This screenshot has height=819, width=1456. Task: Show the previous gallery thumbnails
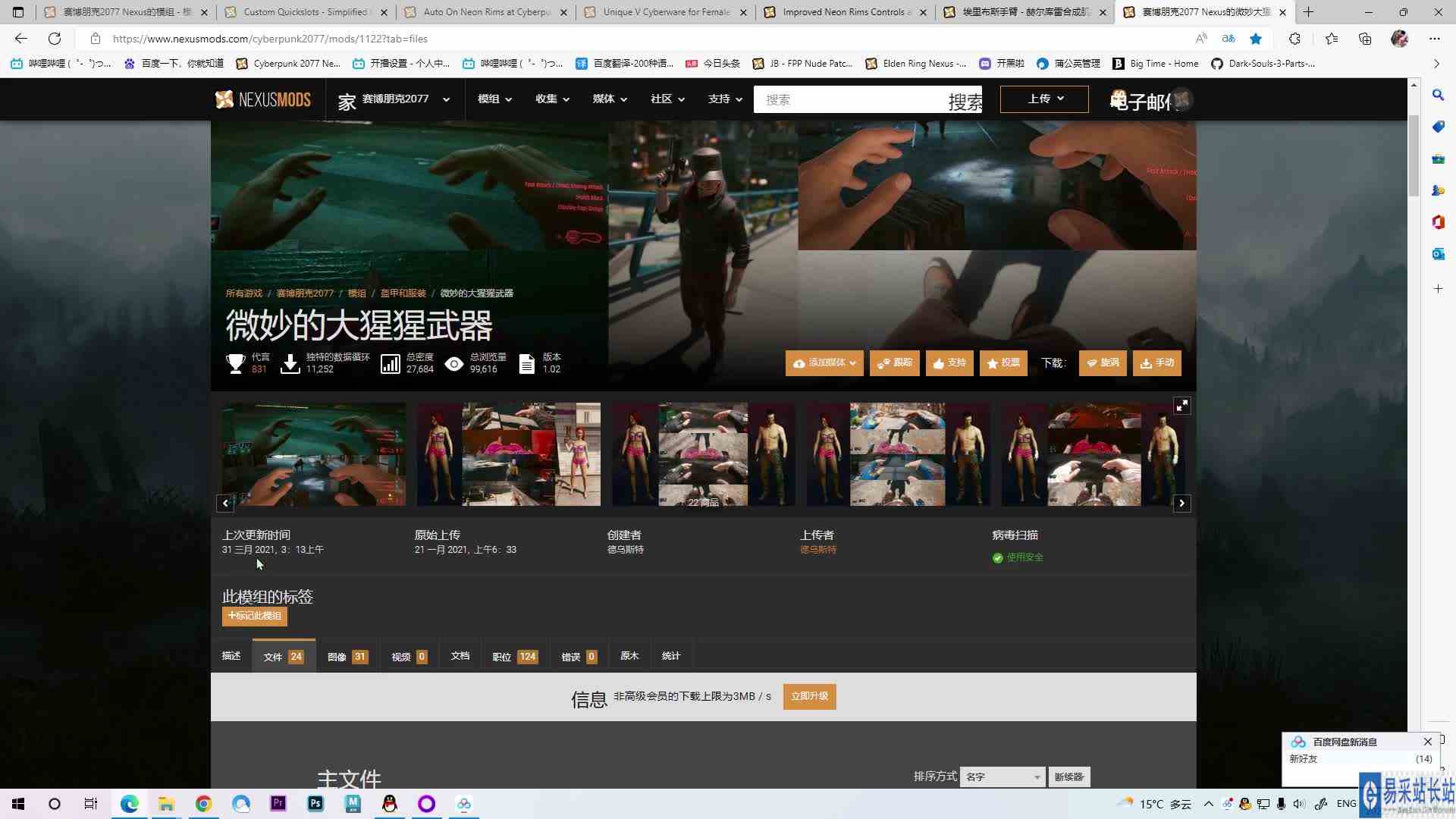(x=225, y=504)
